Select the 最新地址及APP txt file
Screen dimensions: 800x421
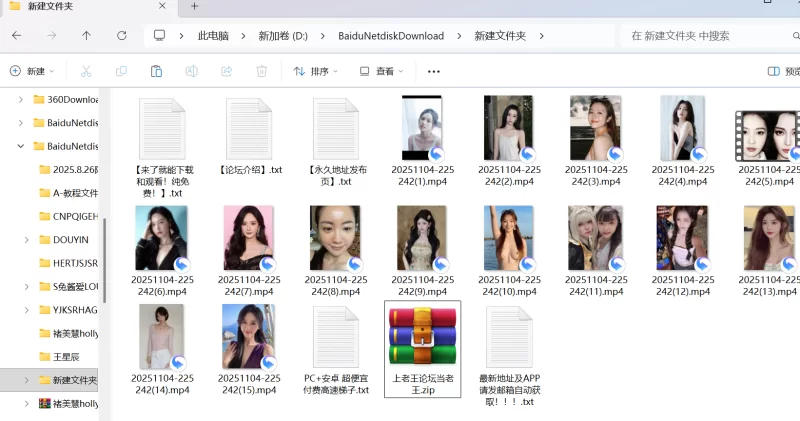tap(509, 356)
